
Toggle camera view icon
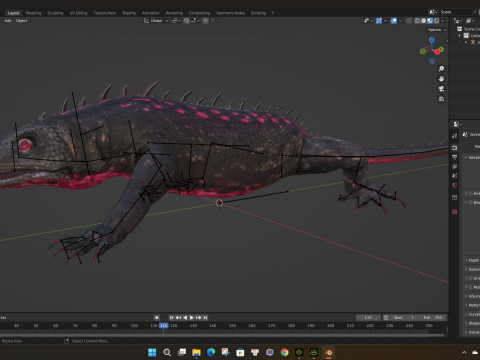(x=441, y=89)
